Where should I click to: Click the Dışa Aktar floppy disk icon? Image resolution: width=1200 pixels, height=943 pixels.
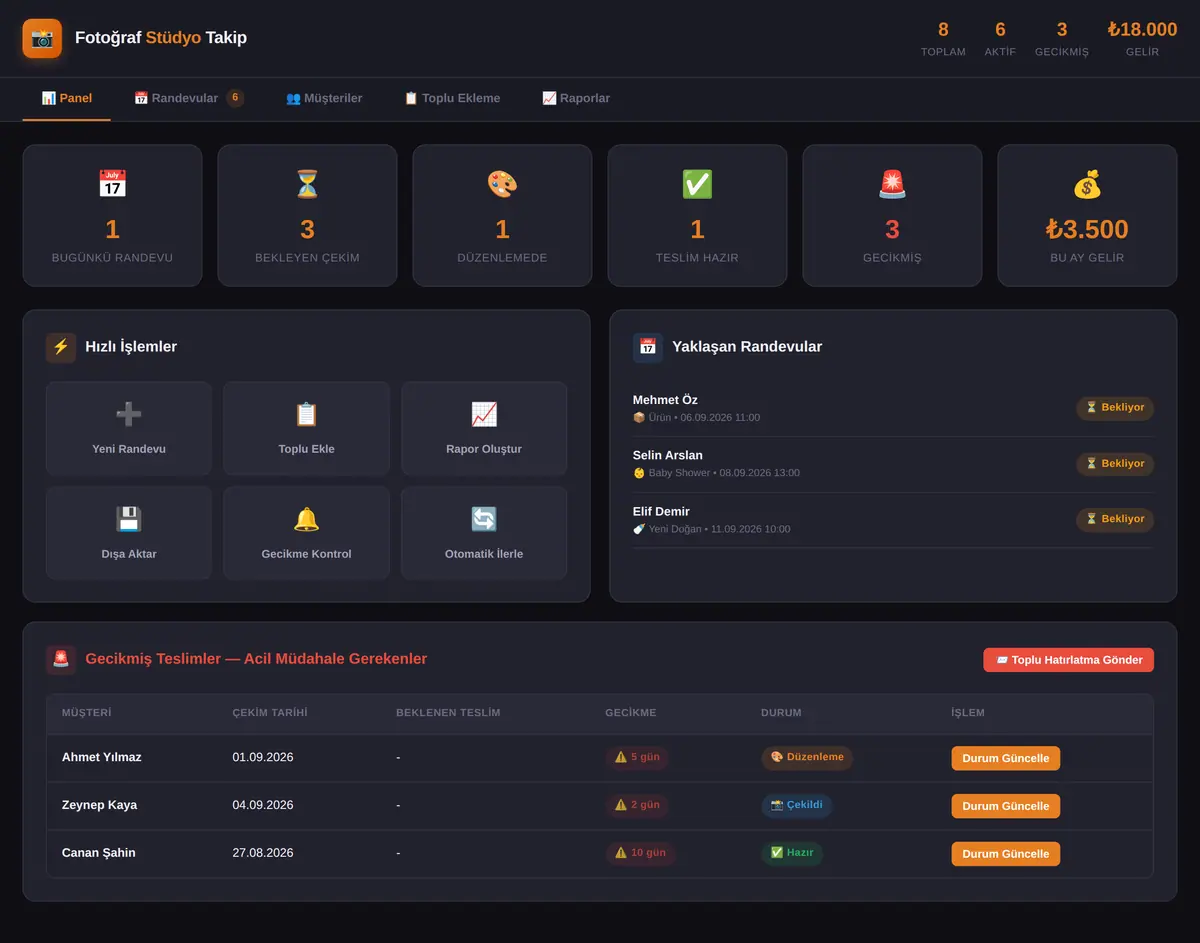coord(129,519)
